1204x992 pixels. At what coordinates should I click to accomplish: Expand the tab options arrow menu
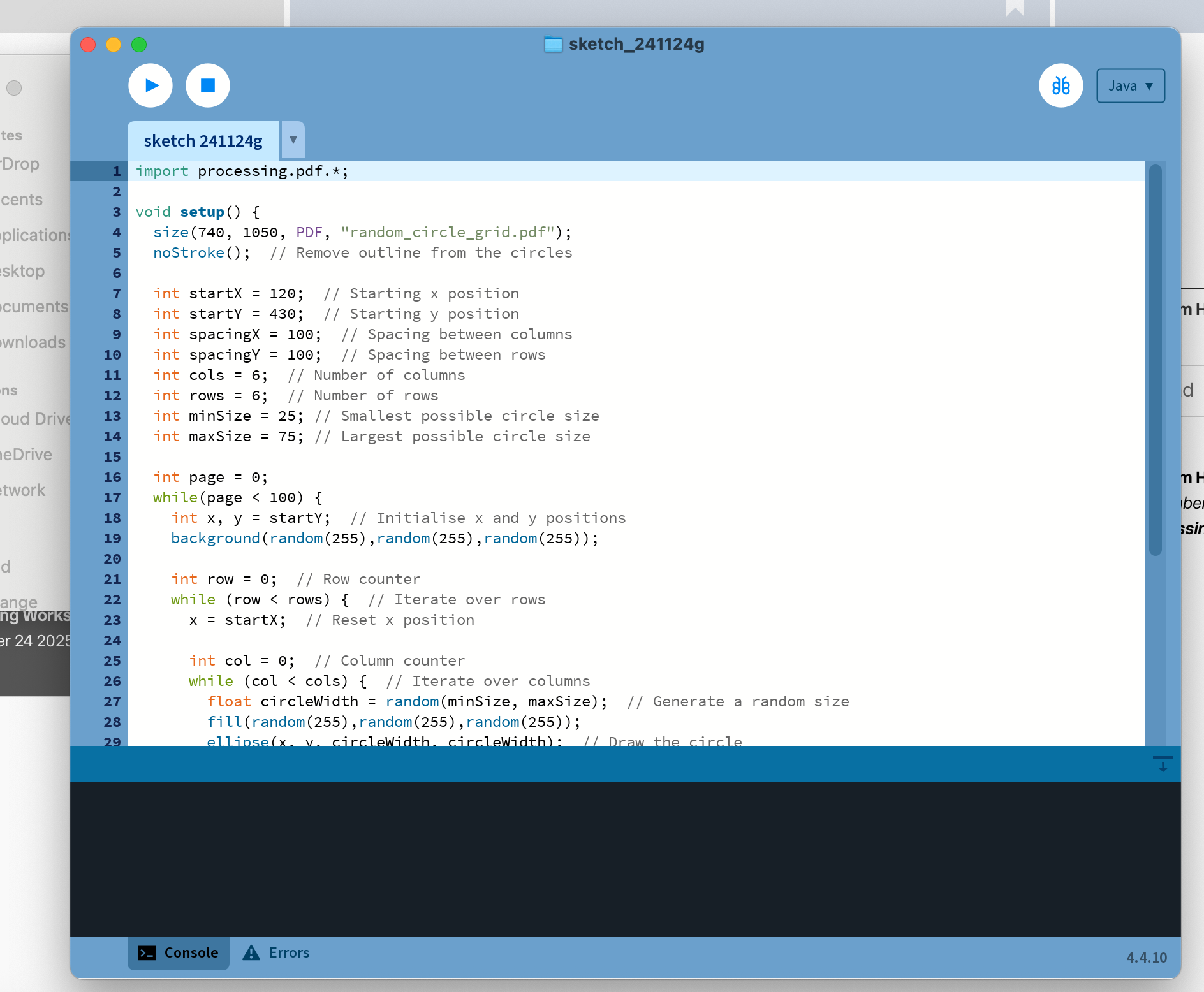point(293,140)
